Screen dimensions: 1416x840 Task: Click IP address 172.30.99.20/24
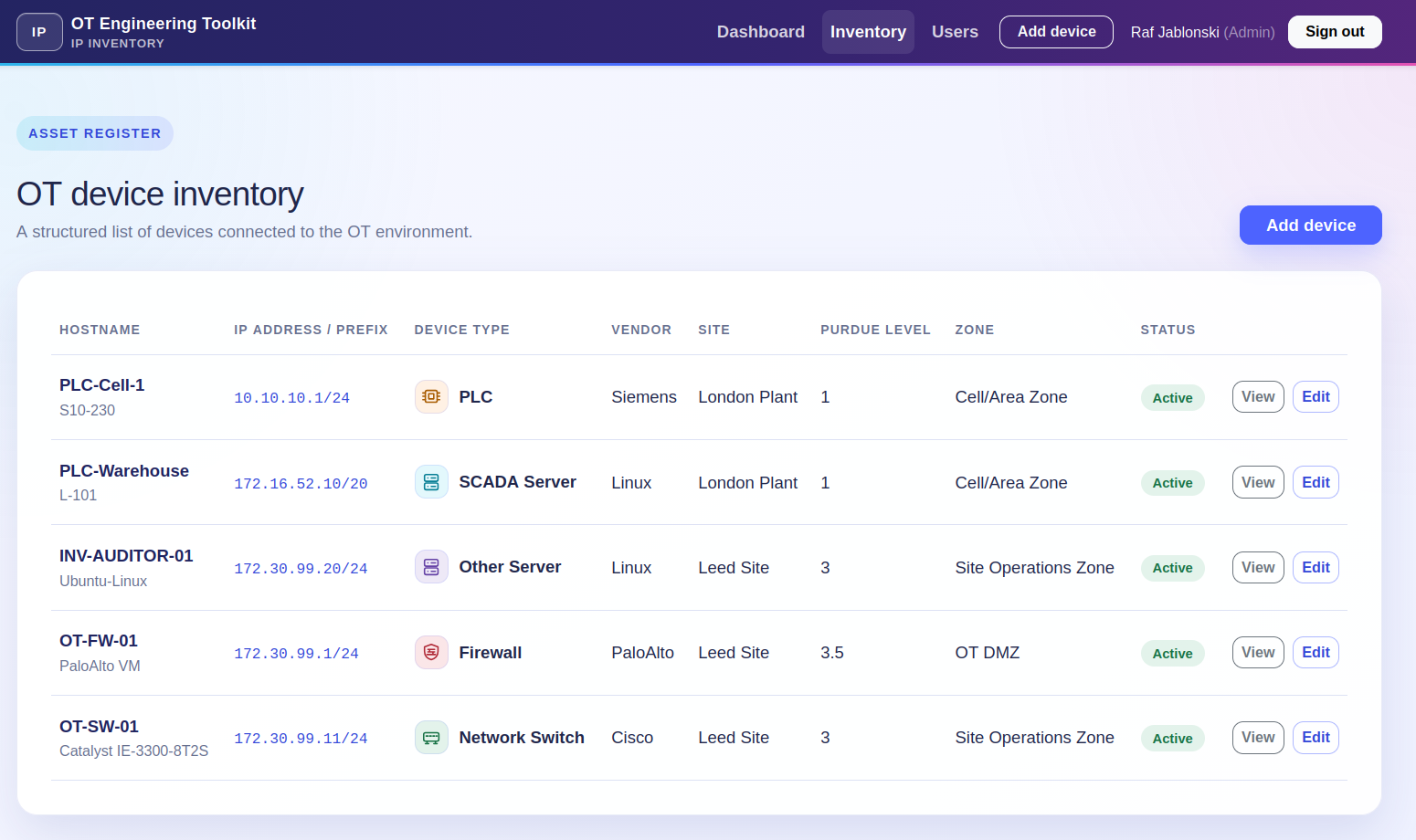point(301,569)
